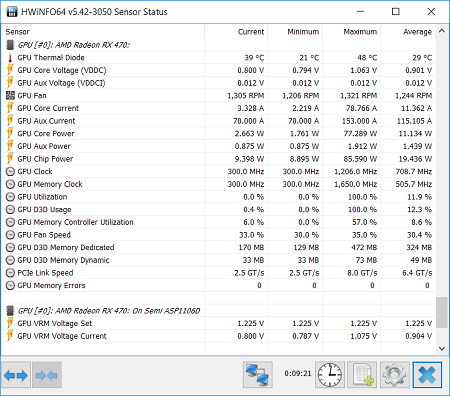Select the GPU Memory Errors row label
The image size is (450, 396).
click(51, 286)
